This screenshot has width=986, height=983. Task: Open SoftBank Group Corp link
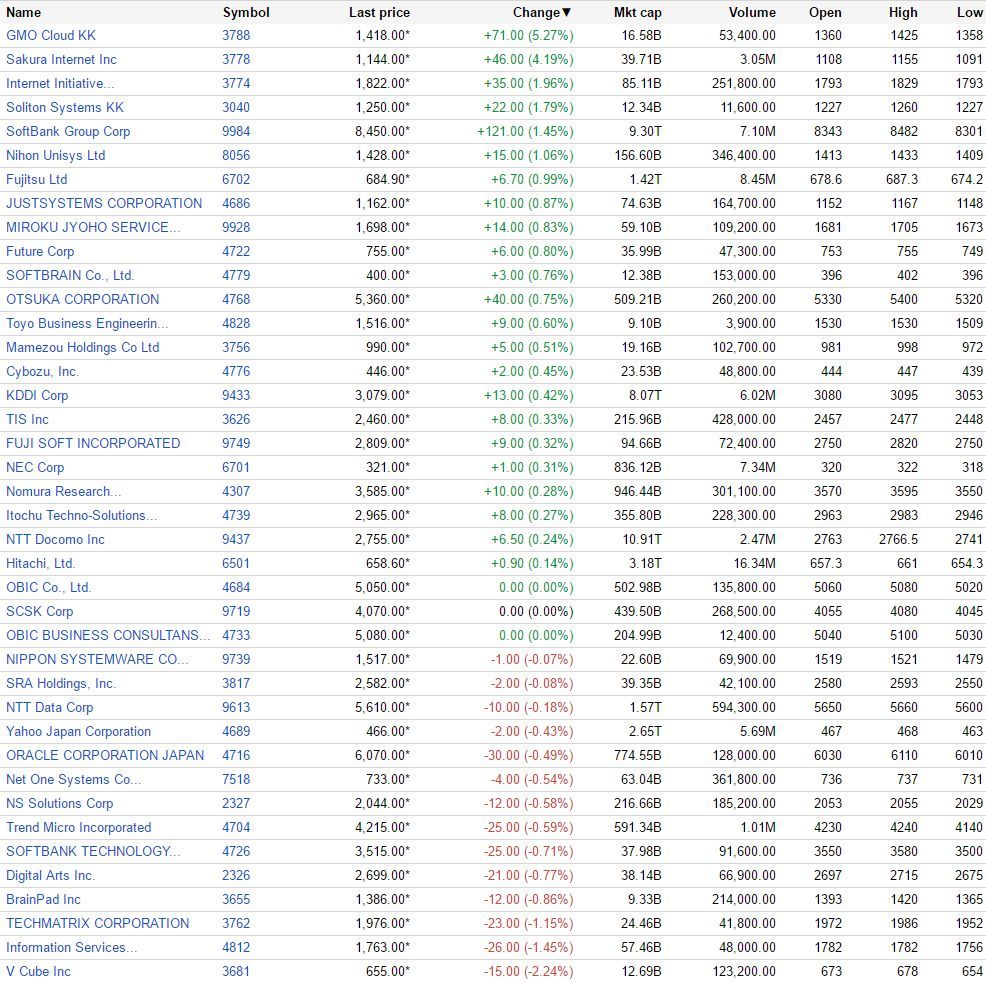pos(68,131)
